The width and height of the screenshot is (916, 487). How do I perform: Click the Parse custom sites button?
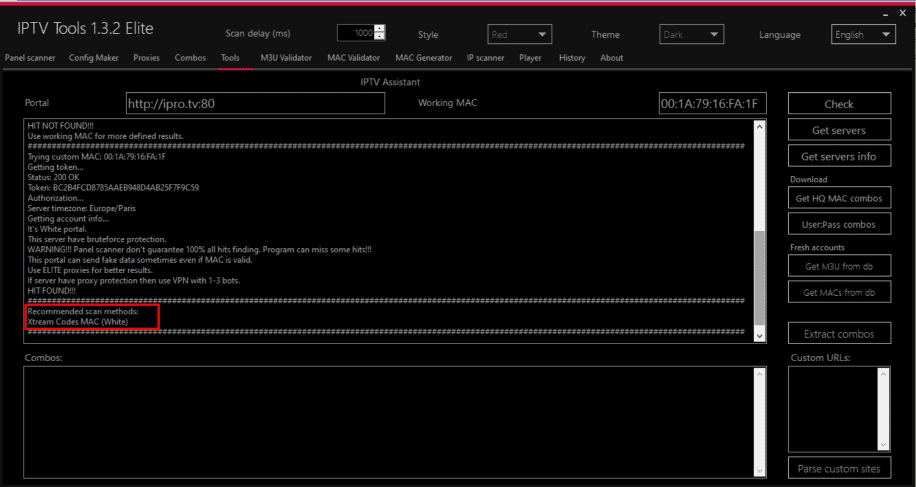click(838, 468)
